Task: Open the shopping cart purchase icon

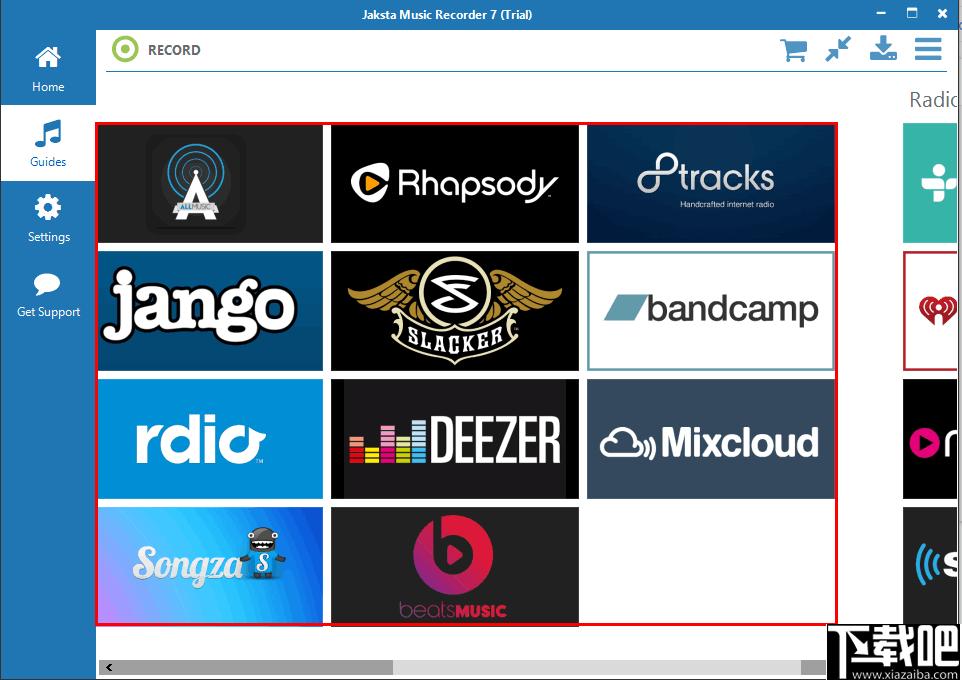Action: click(x=793, y=50)
